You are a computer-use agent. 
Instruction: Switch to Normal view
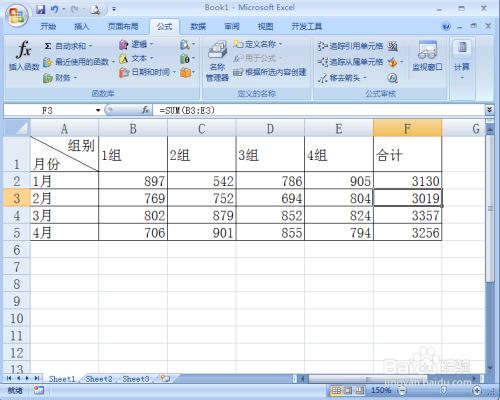[x=336, y=390]
